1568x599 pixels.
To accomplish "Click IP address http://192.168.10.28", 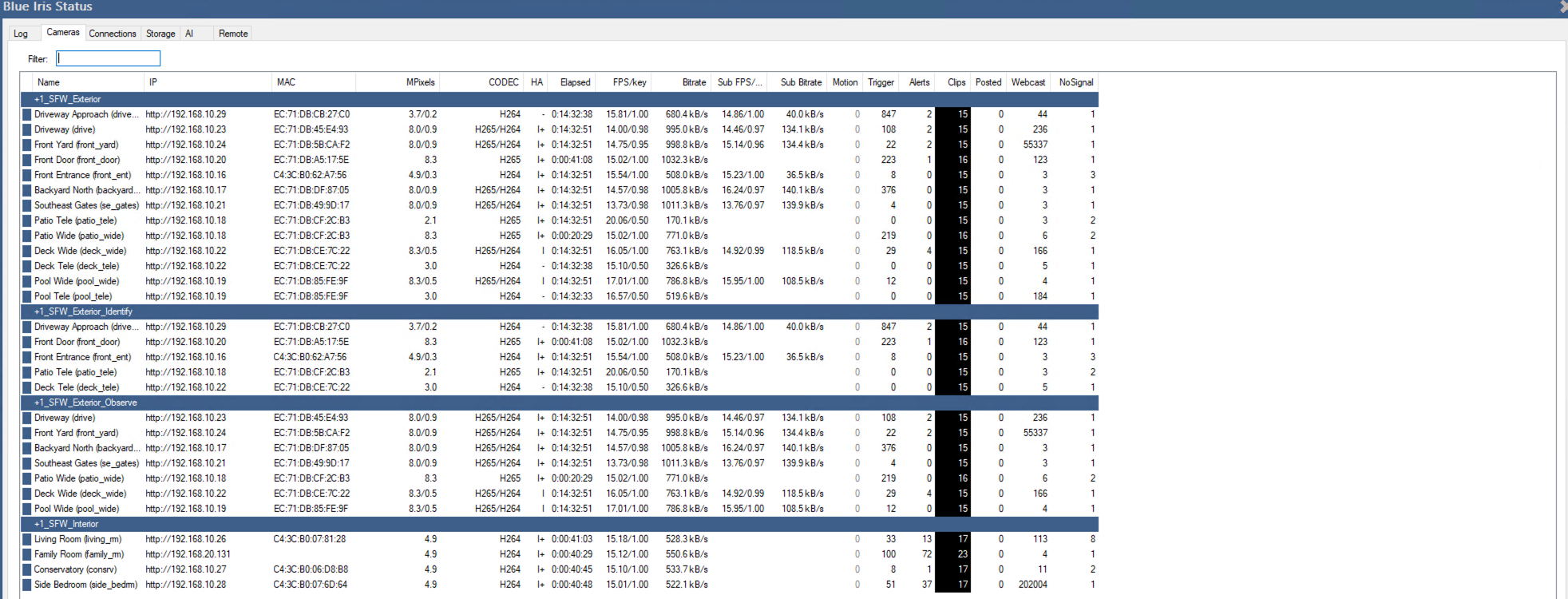I will point(186,585).
